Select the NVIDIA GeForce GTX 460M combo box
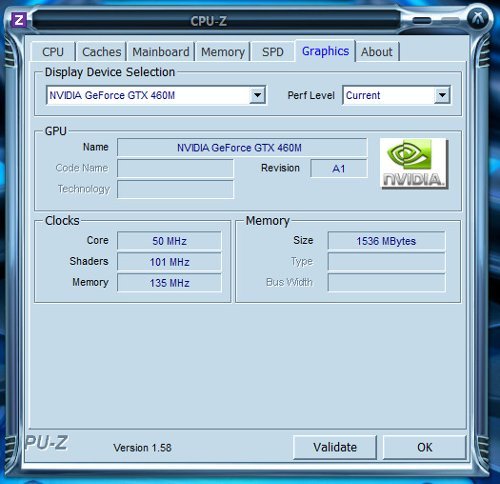 click(156, 95)
